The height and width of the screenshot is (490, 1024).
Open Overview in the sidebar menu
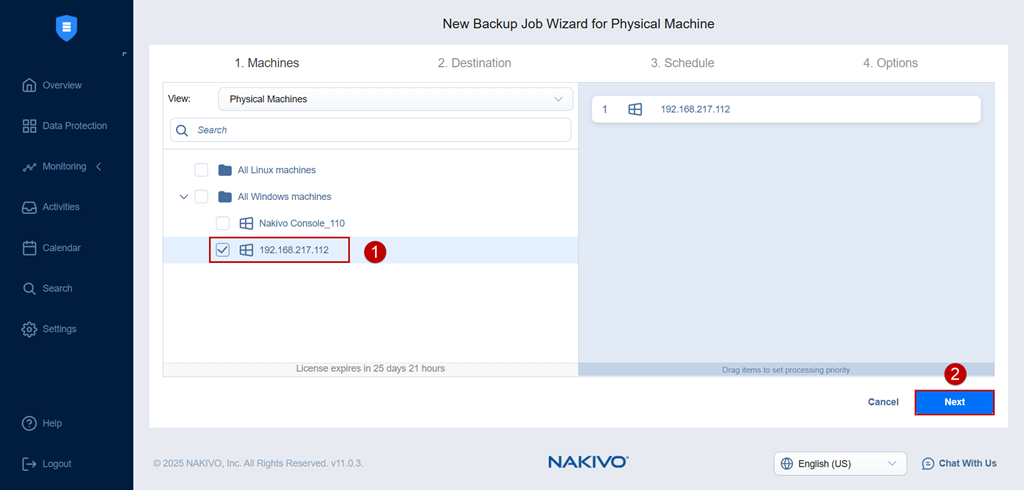[x=62, y=86]
